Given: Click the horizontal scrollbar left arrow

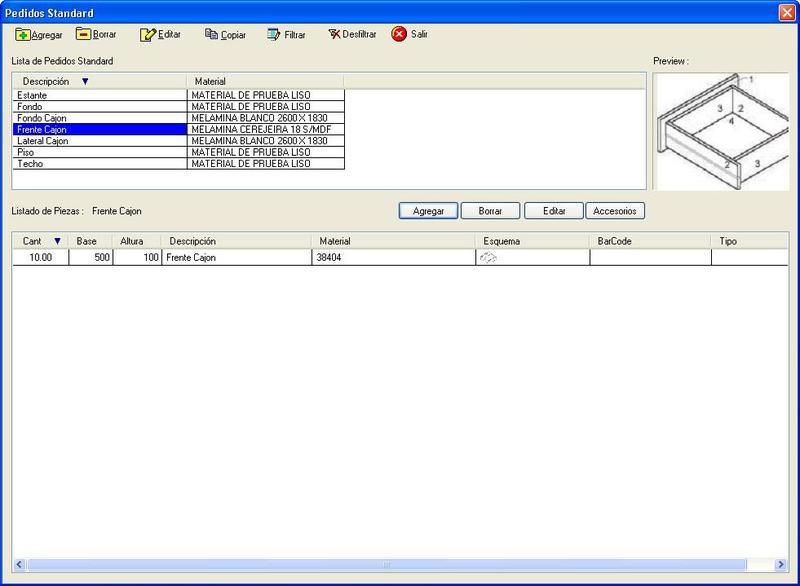Looking at the screenshot, I should pos(19,564).
